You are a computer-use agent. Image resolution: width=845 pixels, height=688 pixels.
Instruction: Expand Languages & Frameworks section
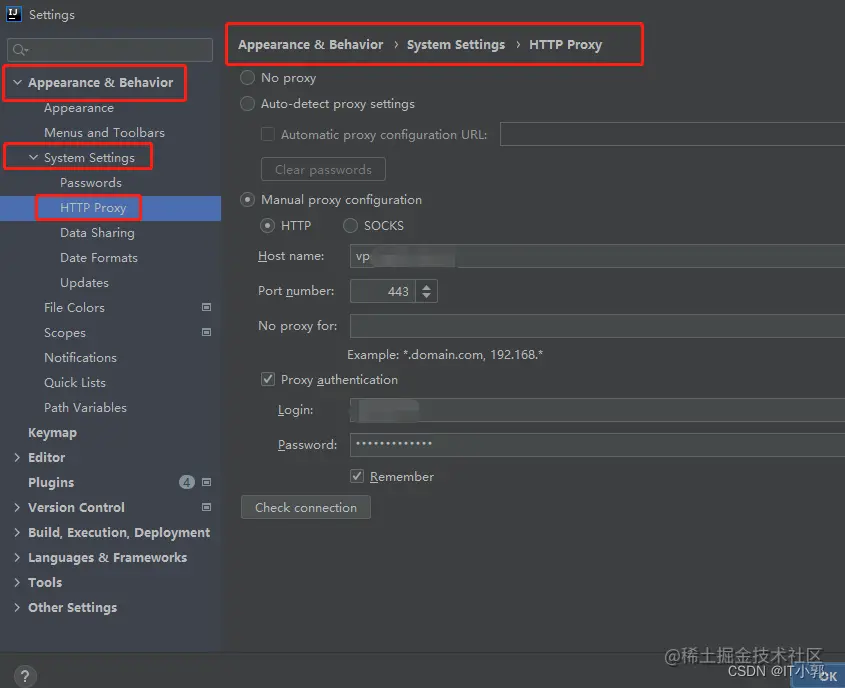(17, 558)
